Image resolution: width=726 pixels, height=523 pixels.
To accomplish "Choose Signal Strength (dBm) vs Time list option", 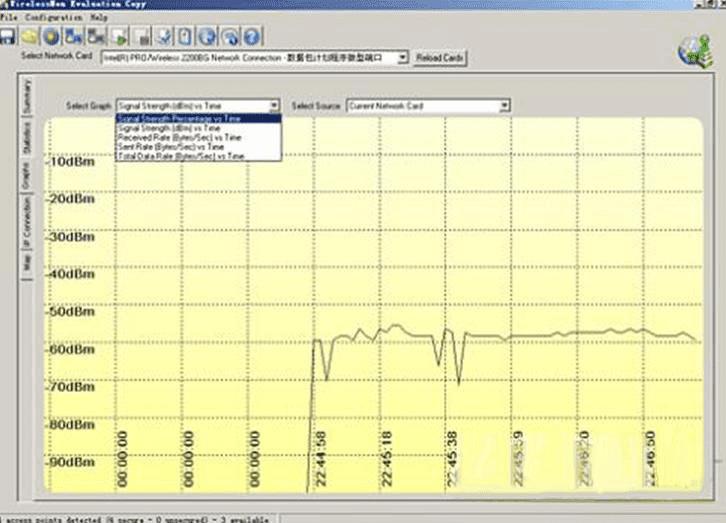I will click(x=198, y=128).
